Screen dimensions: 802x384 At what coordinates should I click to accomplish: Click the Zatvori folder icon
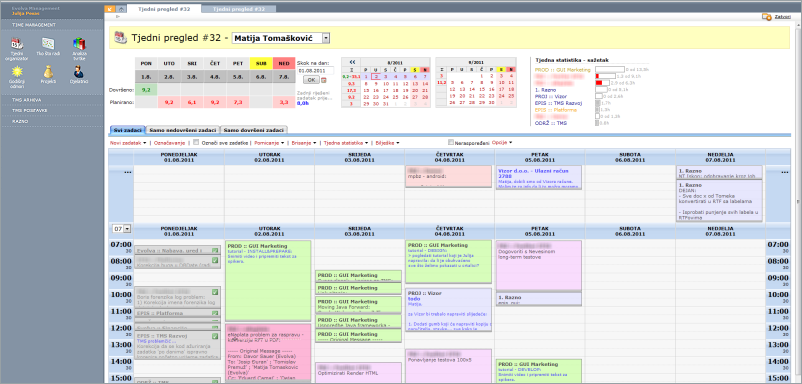pos(767,17)
